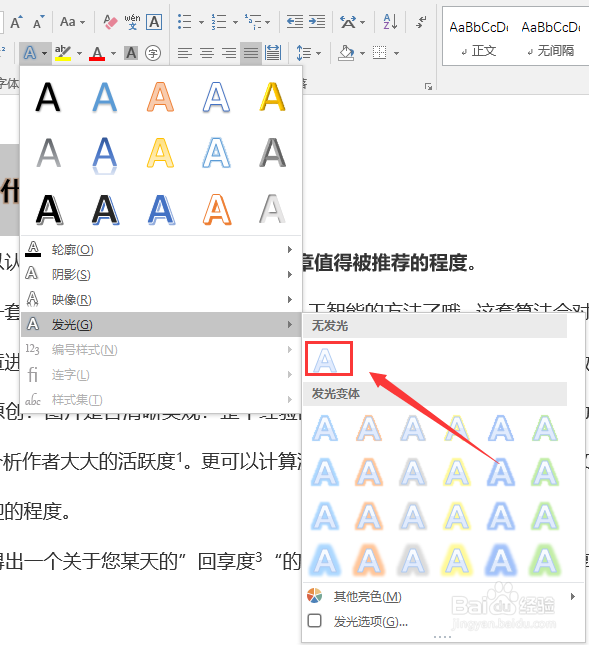Open the font color dropdown arrow

(114, 53)
